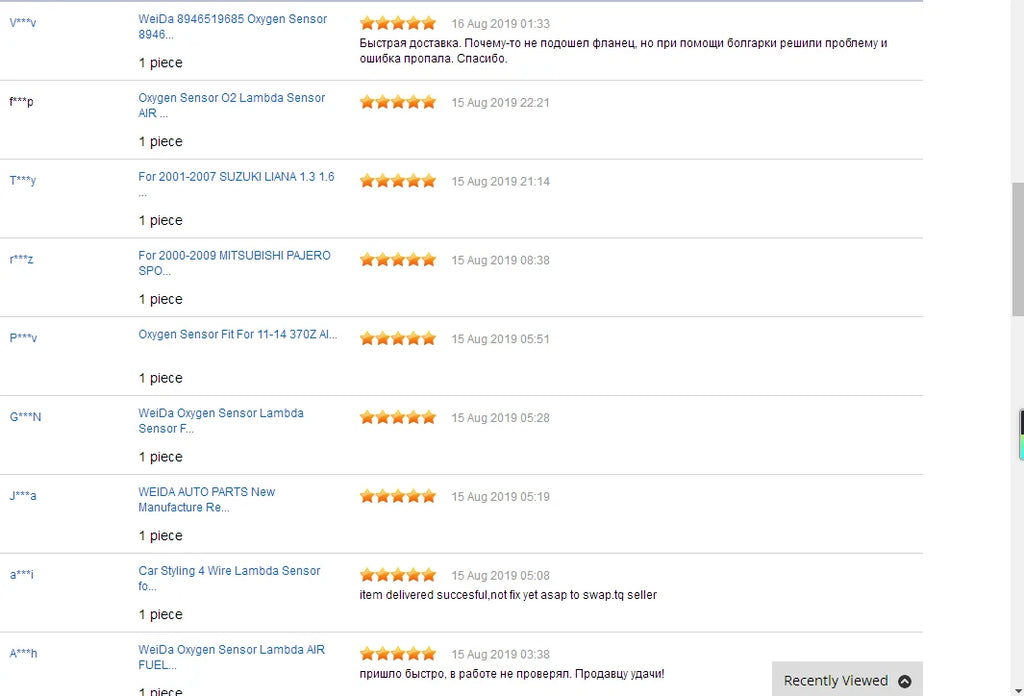Click '1 piece' under the MITSUBISHI PAJERO item
Viewport: 1024px width, 696px height.
click(x=161, y=300)
